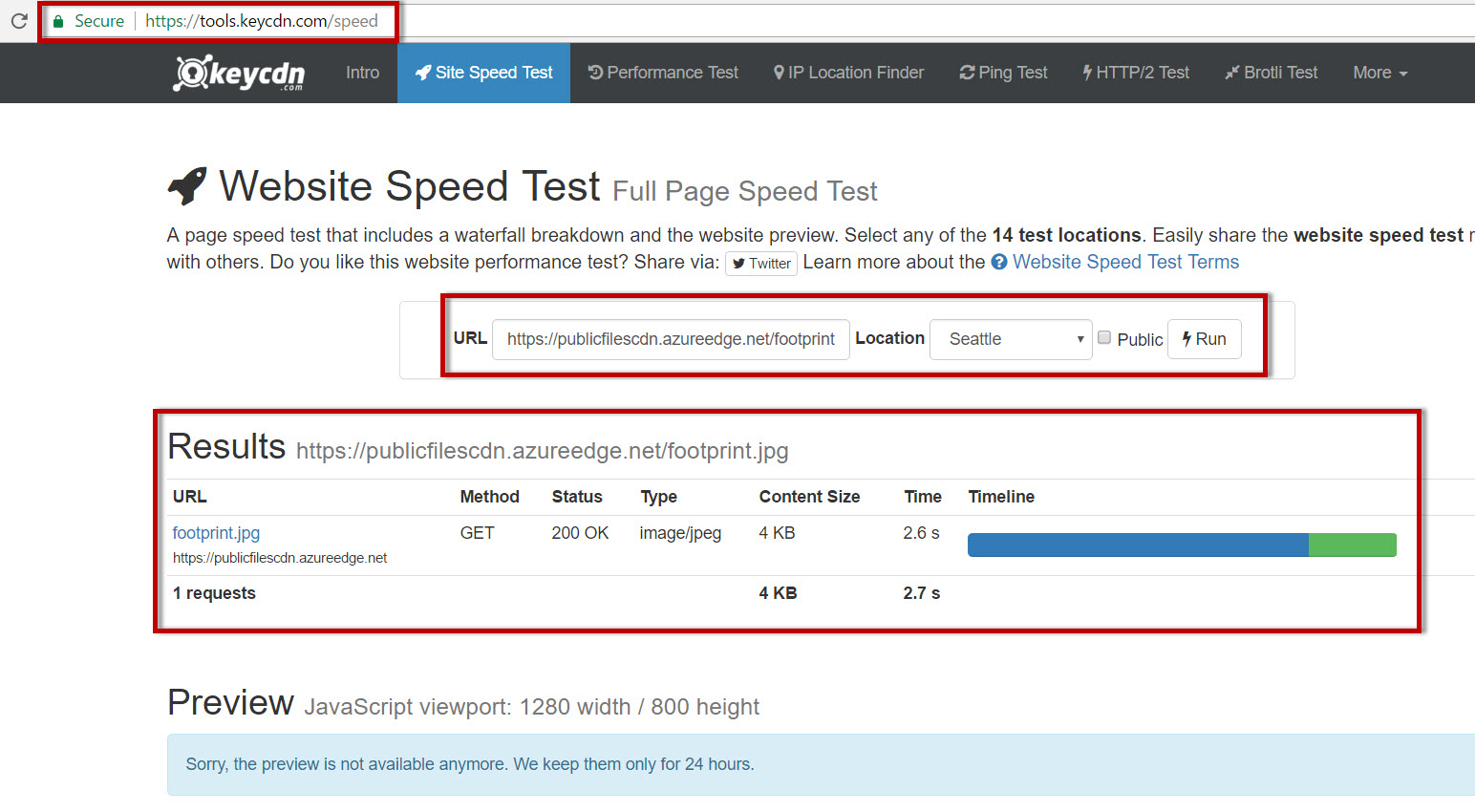This screenshot has height=812, width=1475.
Task: Click the Run button
Action: [1205, 339]
